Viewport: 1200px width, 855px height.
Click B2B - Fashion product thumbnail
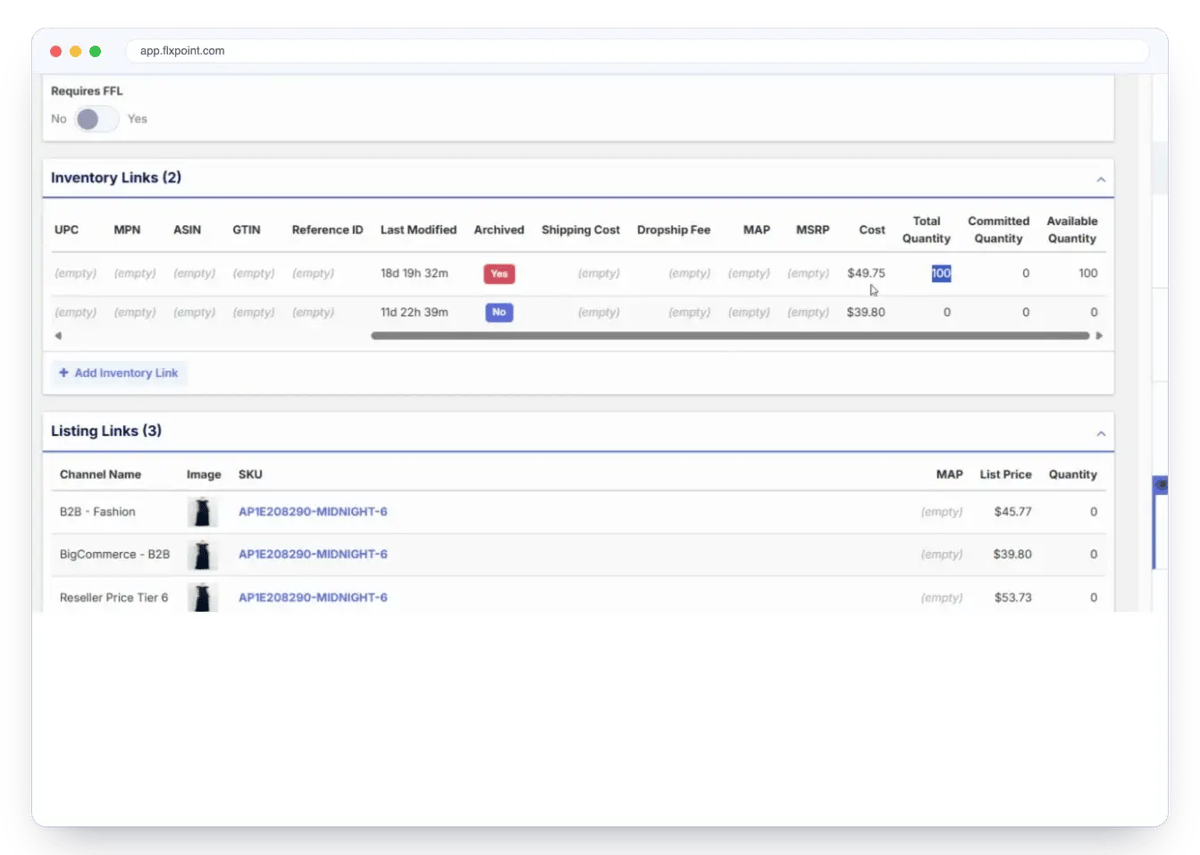pyautogui.click(x=203, y=512)
